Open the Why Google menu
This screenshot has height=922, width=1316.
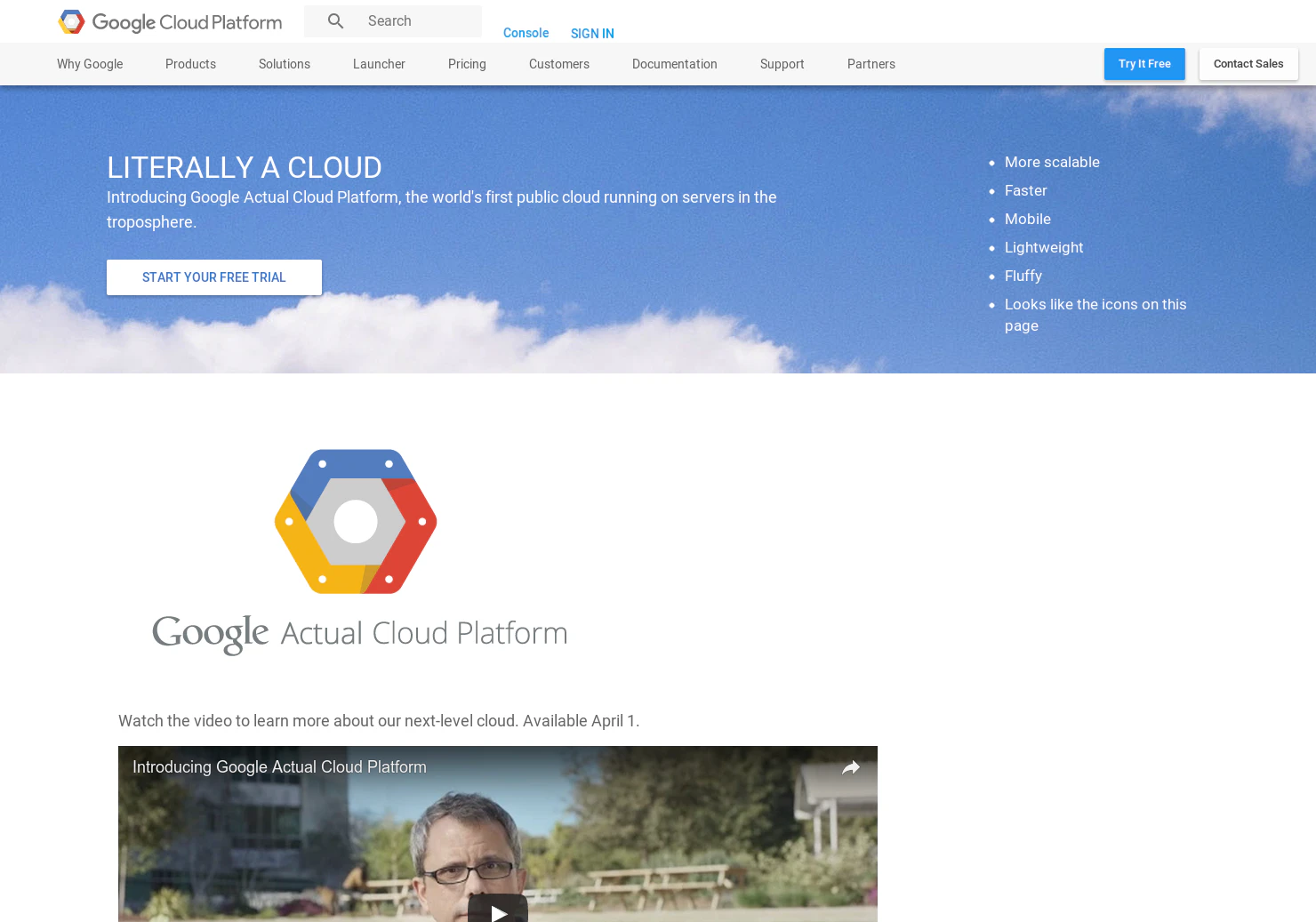pos(90,64)
